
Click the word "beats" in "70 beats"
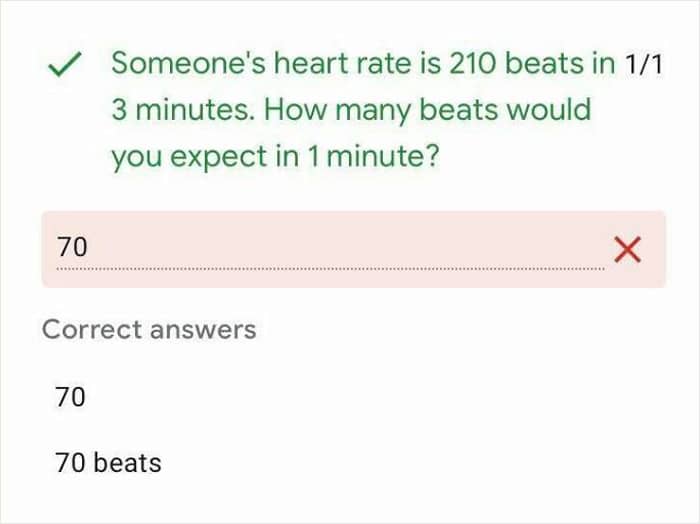(127, 463)
